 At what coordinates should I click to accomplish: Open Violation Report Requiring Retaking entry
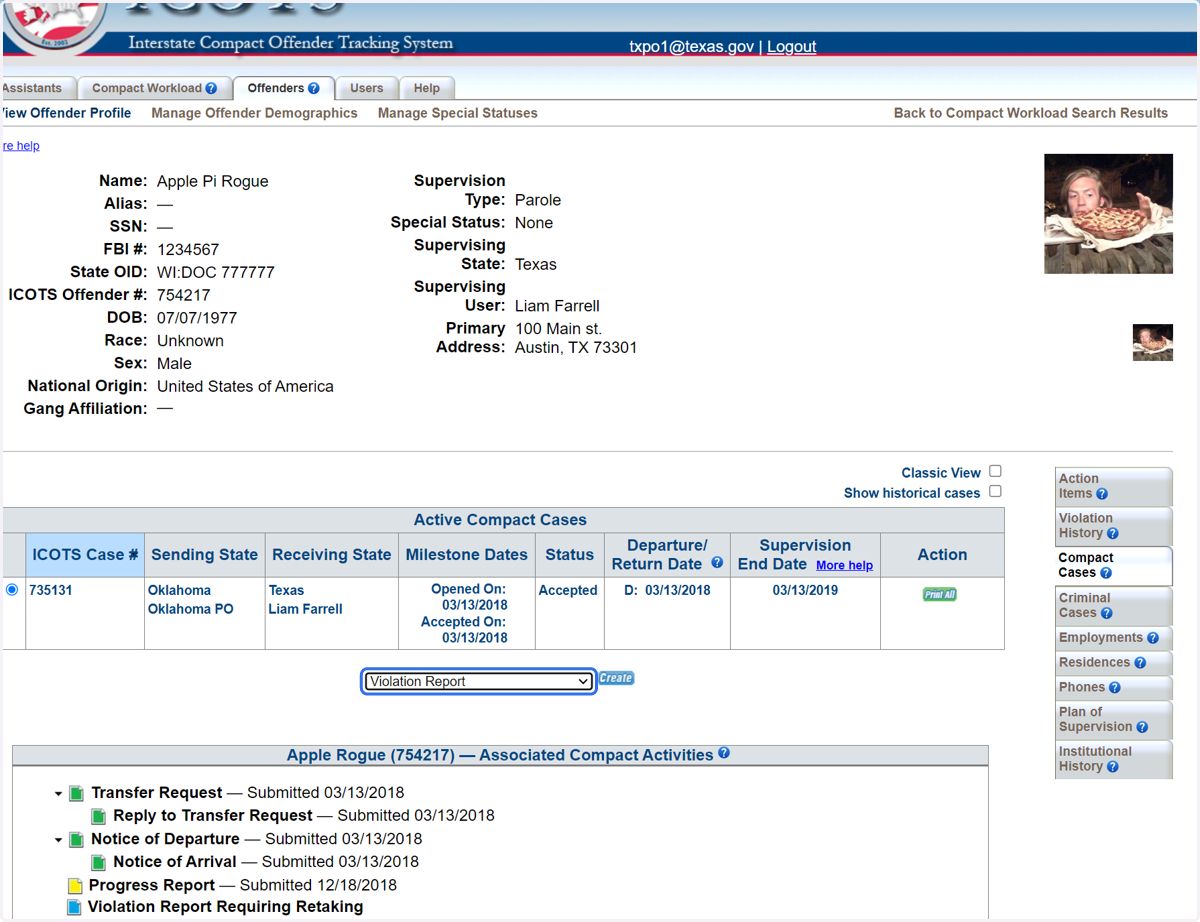(226, 908)
